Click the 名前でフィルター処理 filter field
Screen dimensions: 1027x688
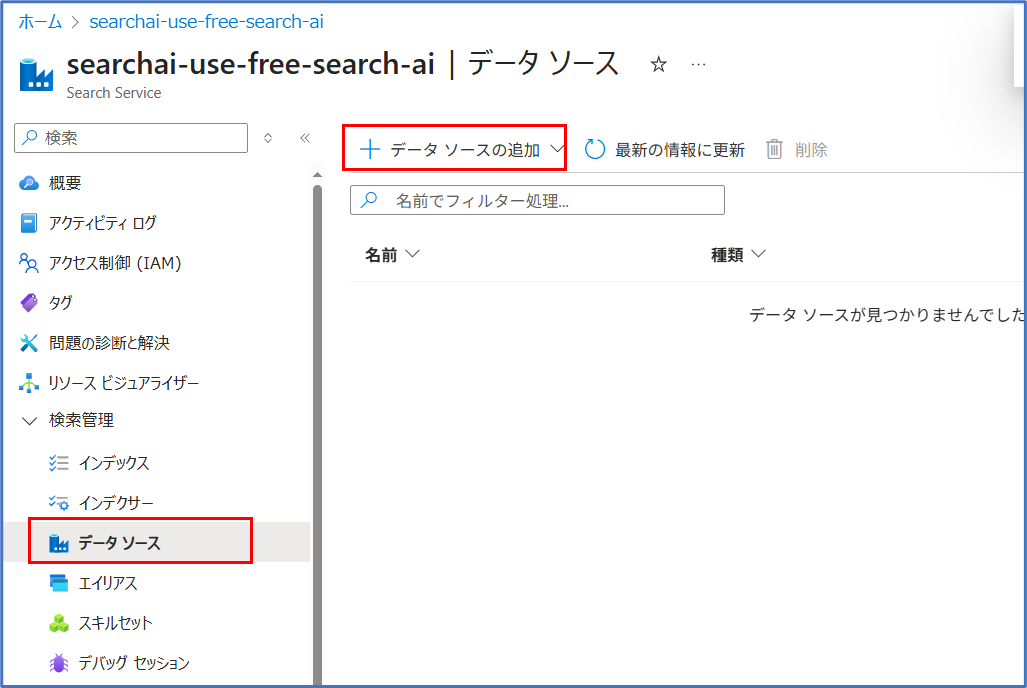(x=537, y=200)
